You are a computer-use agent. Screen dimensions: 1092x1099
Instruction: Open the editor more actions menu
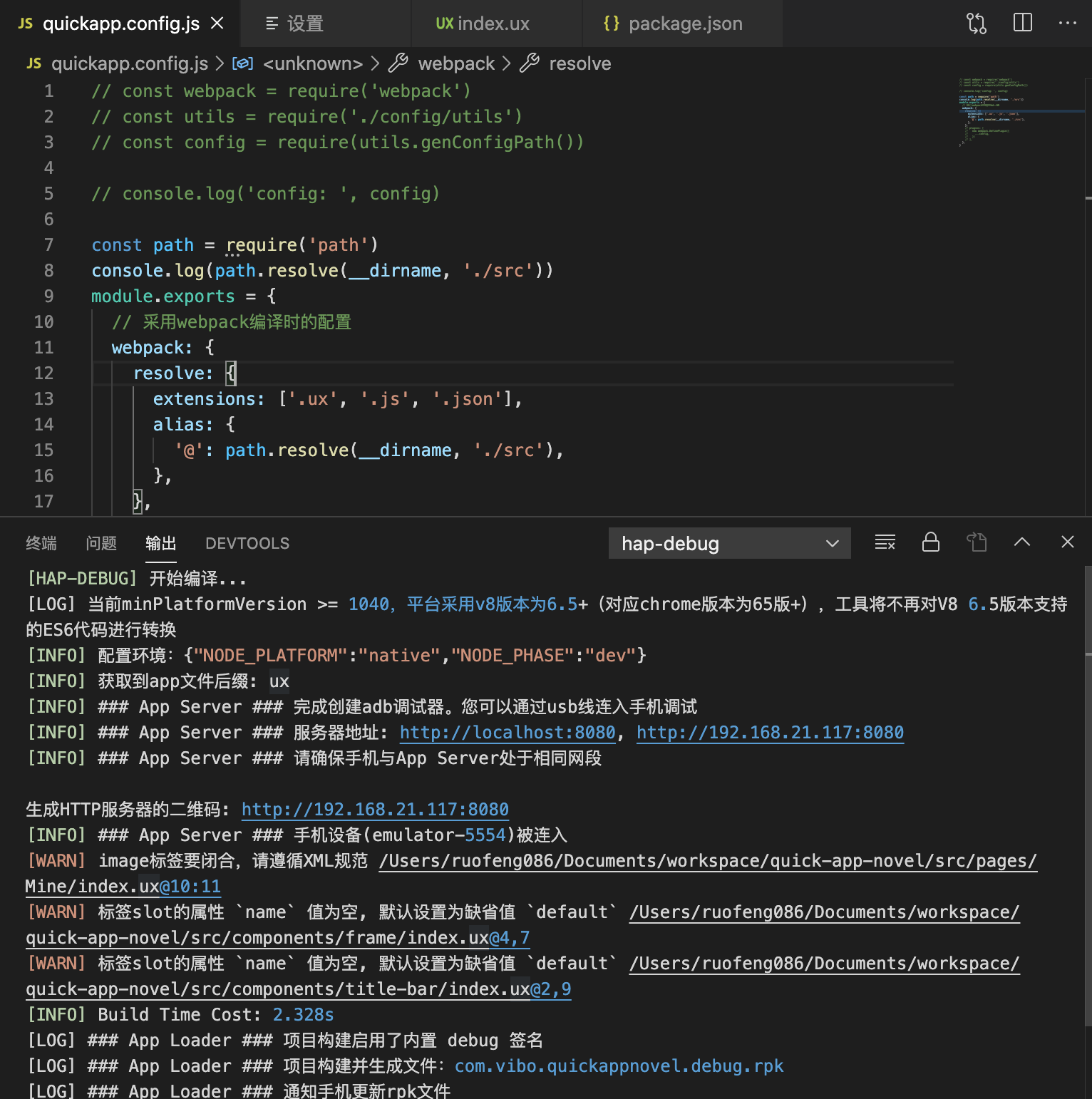1067,24
